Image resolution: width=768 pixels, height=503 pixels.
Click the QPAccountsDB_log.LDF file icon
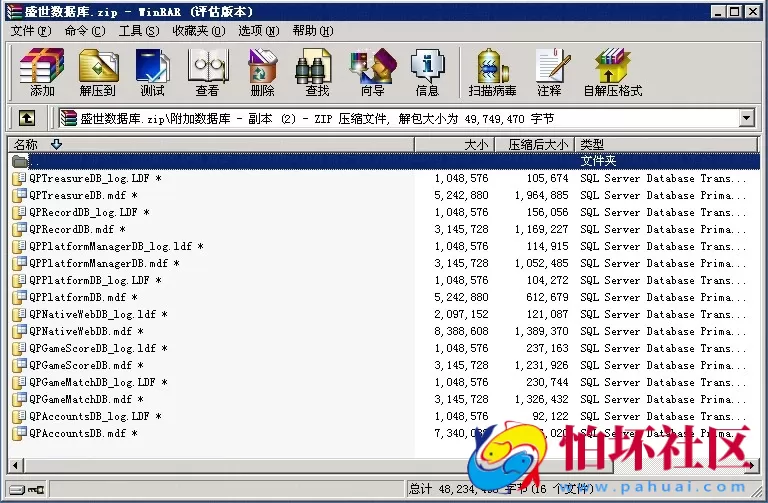(19, 416)
